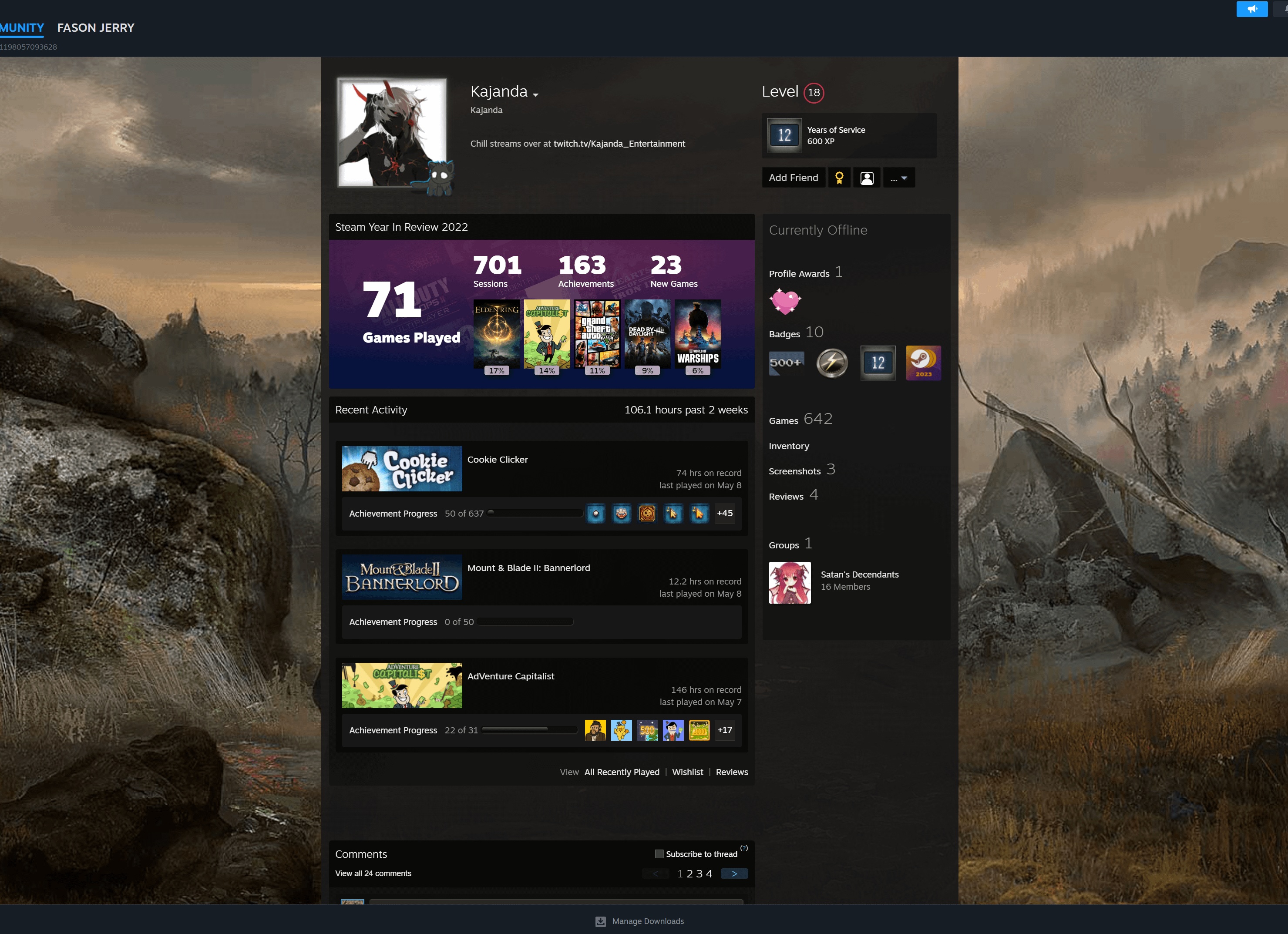This screenshot has width=1288, height=934.
Task: Expand the arrow next to the Kajanda name
Action: tap(535, 95)
